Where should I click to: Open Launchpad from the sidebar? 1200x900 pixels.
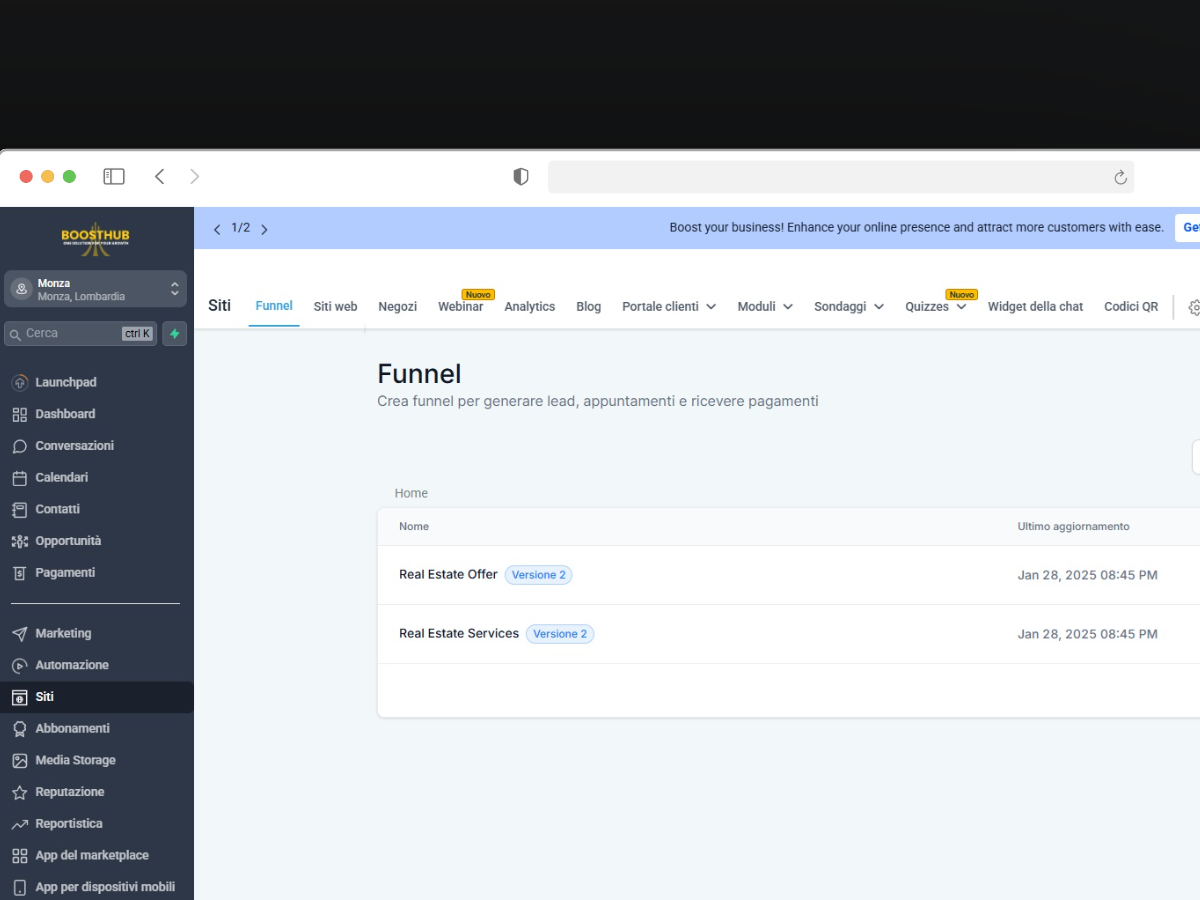pos(65,382)
